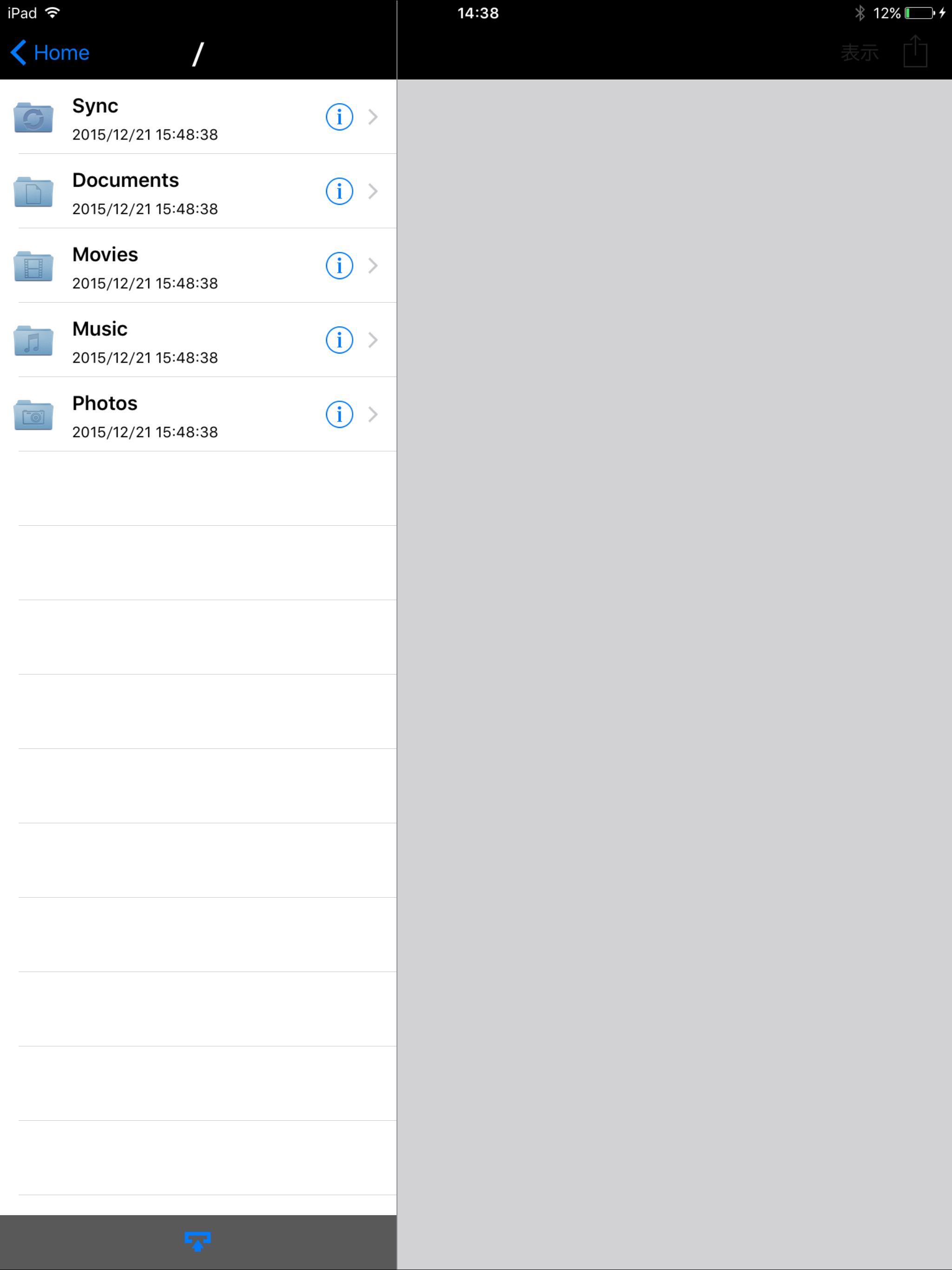Go back to Home

pos(50,53)
